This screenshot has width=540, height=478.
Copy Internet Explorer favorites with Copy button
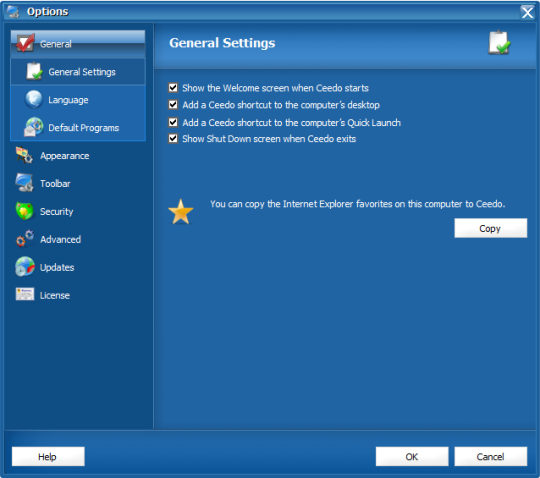(x=490, y=228)
